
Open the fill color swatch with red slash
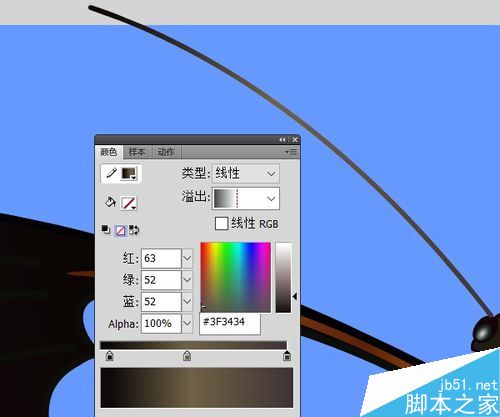pos(128,203)
